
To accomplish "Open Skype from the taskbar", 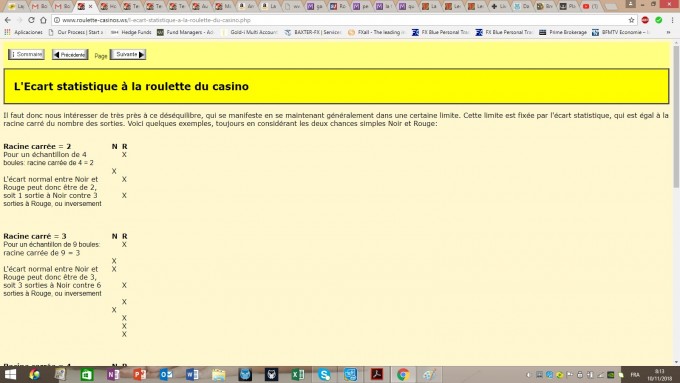I will pos(324,374).
